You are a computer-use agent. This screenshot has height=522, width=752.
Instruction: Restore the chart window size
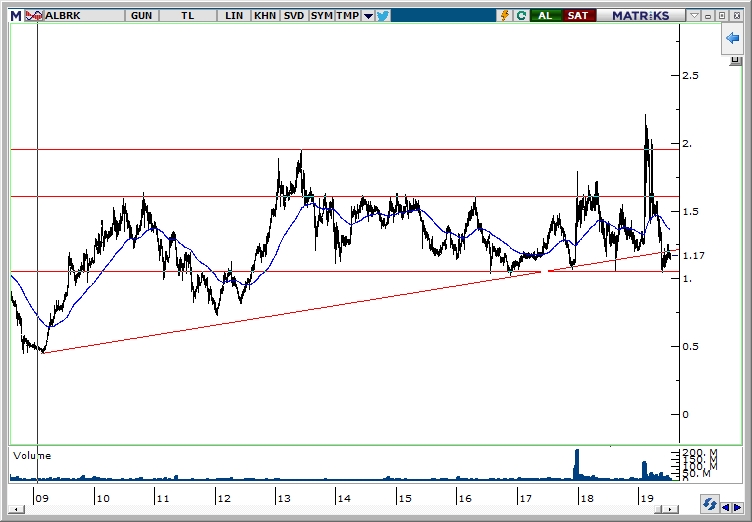pyautogui.click(x=722, y=16)
